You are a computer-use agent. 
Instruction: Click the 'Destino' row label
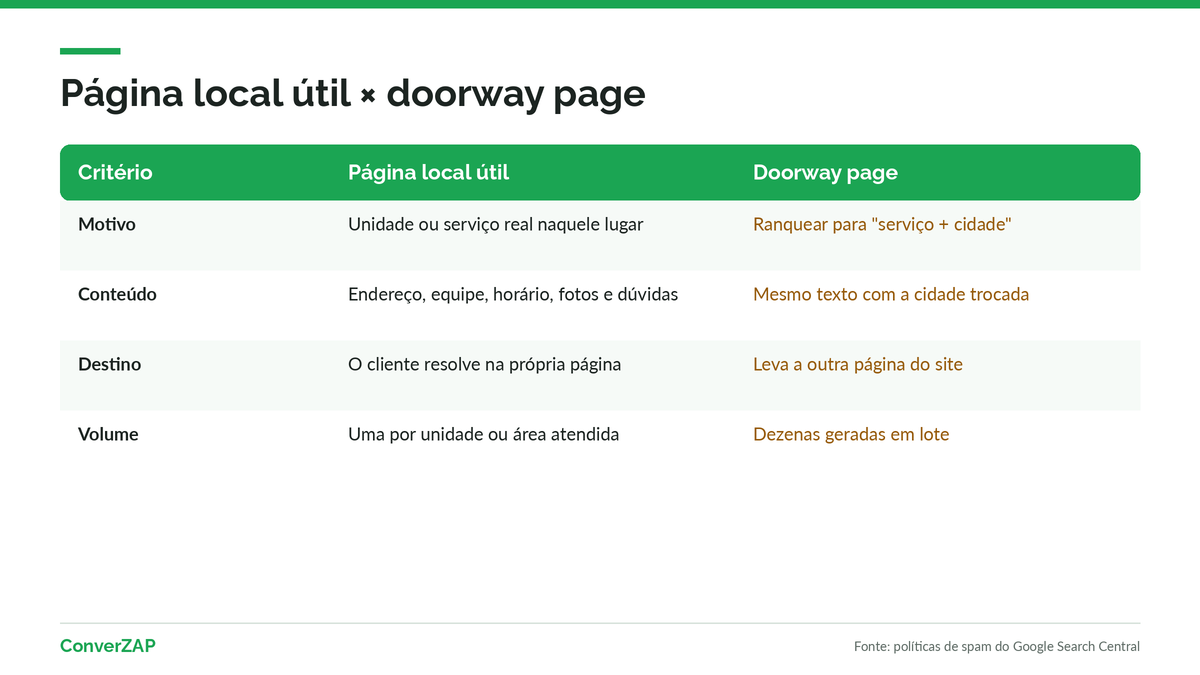109,364
